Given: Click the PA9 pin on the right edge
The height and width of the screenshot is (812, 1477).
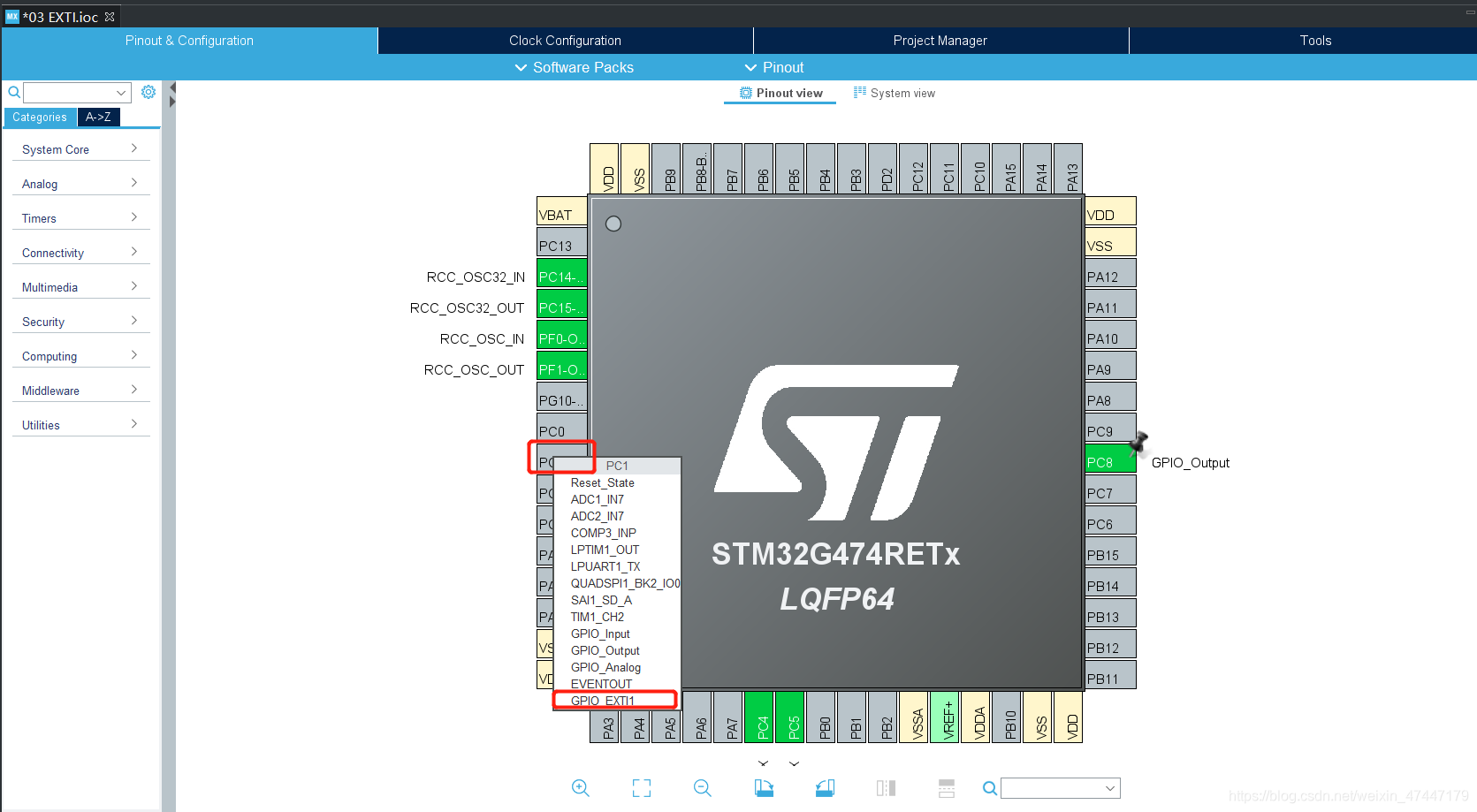Looking at the screenshot, I should 1110,366.
